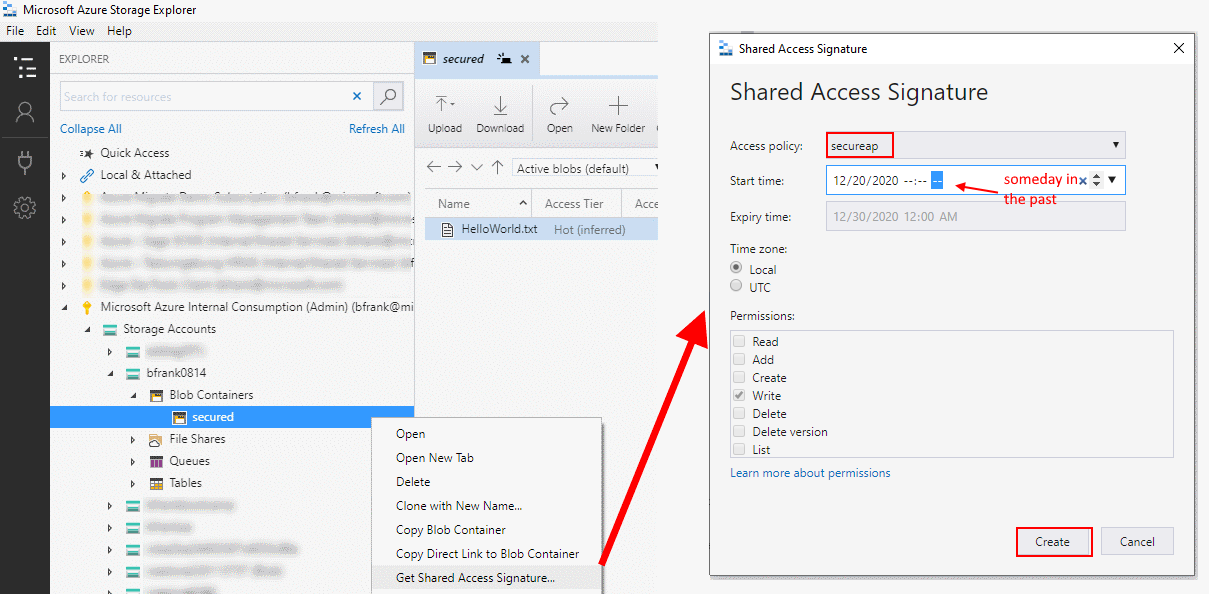This screenshot has height=594, width=1209.
Task: Click the plug-shaped Connect icon in sidebar
Action: pos(25,160)
